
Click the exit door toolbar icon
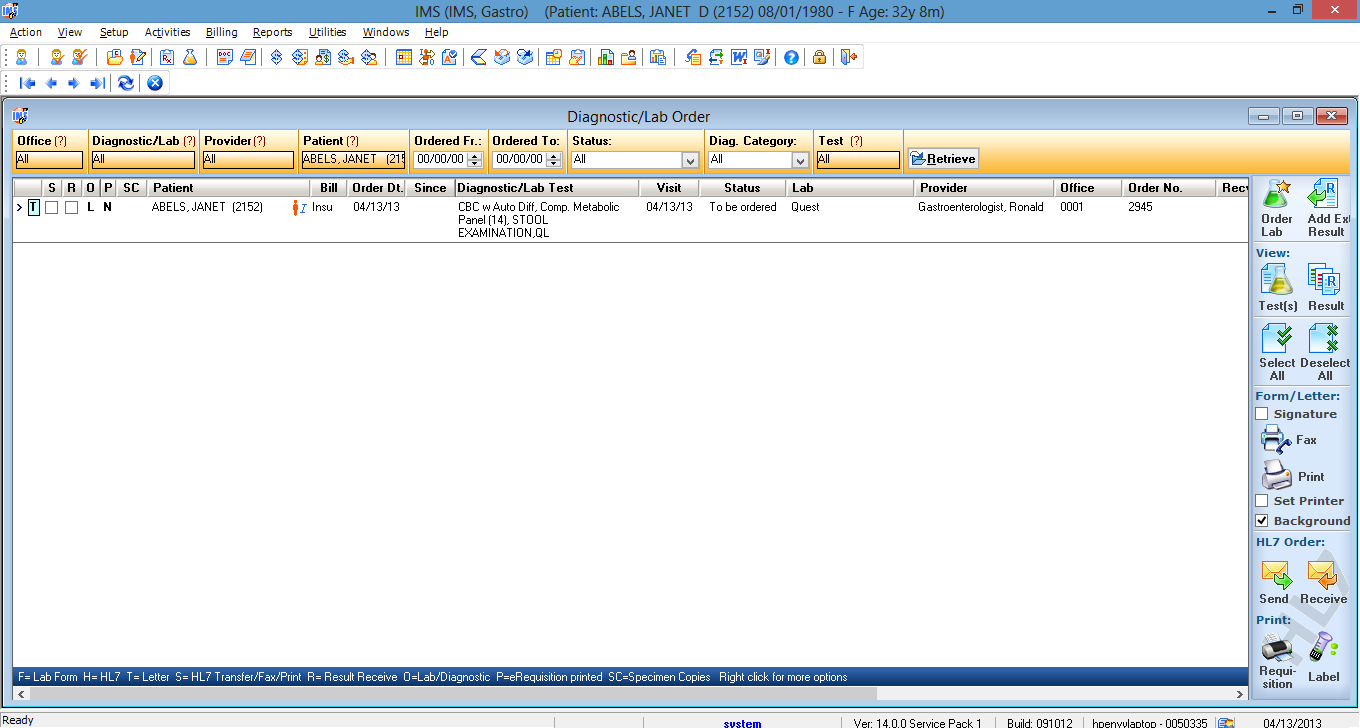click(849, 57)
